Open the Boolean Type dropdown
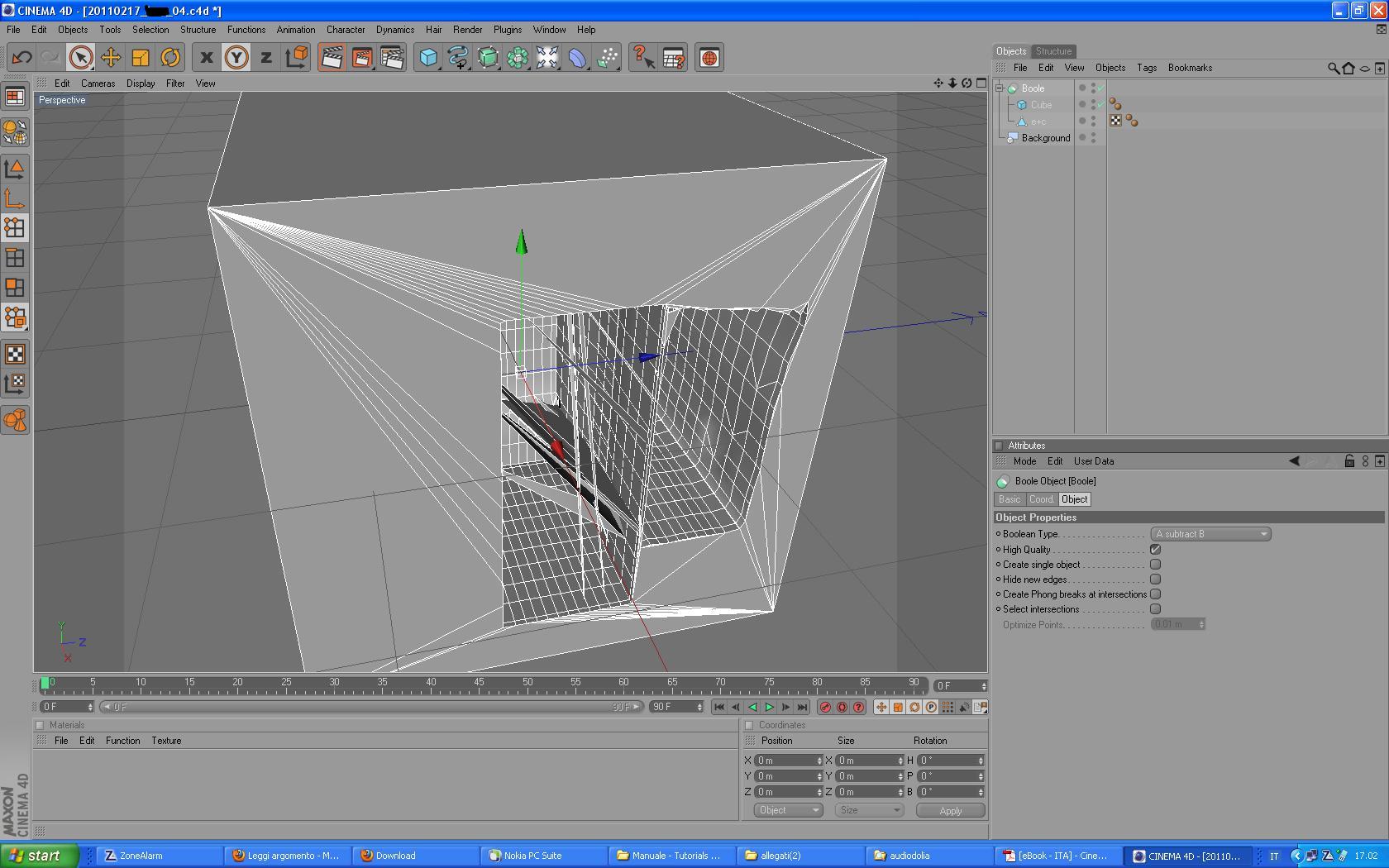 tap(1210, 534)
